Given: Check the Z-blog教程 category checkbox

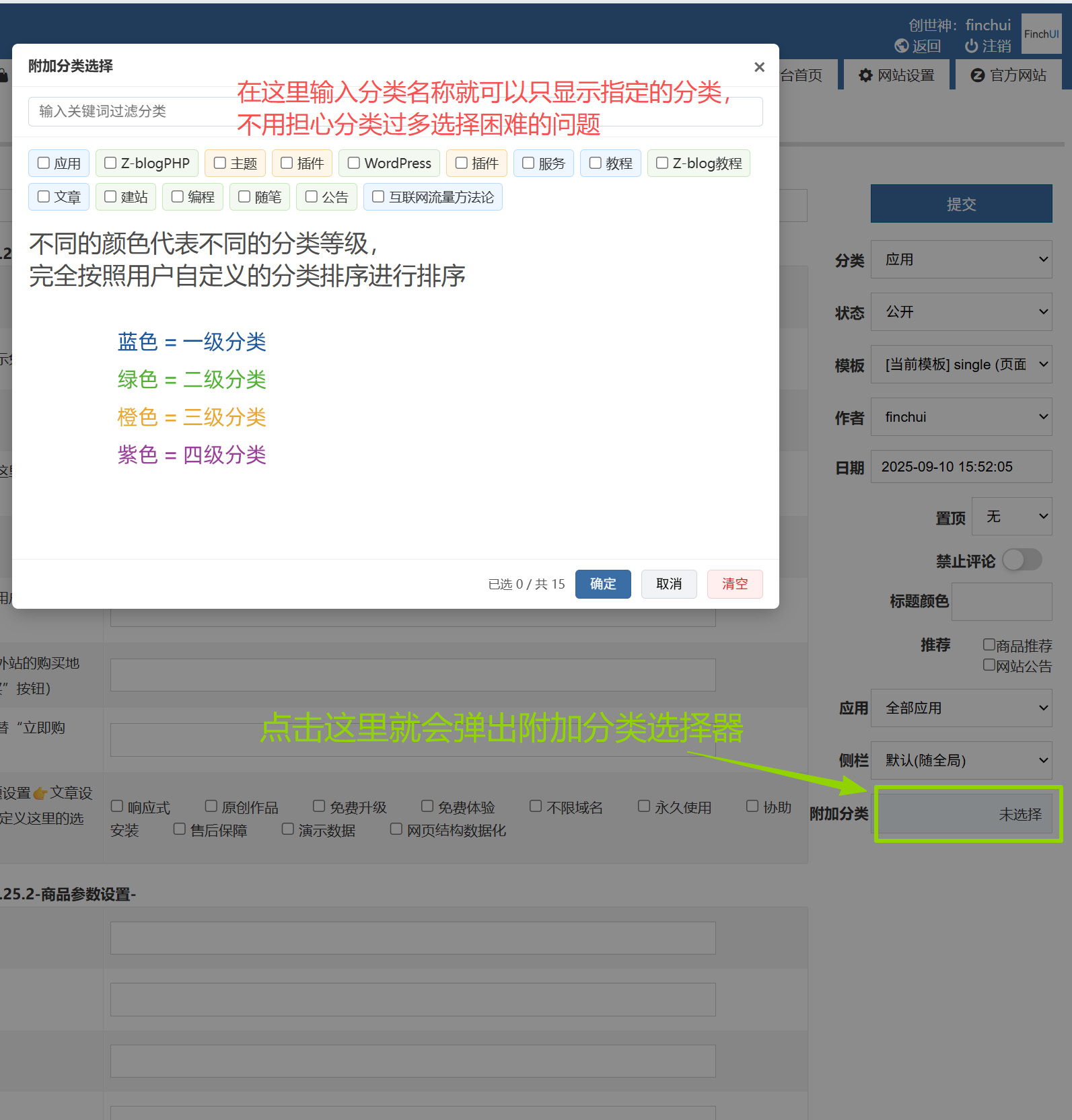Looking at the screenshot, I should click(x=662, y=163).
